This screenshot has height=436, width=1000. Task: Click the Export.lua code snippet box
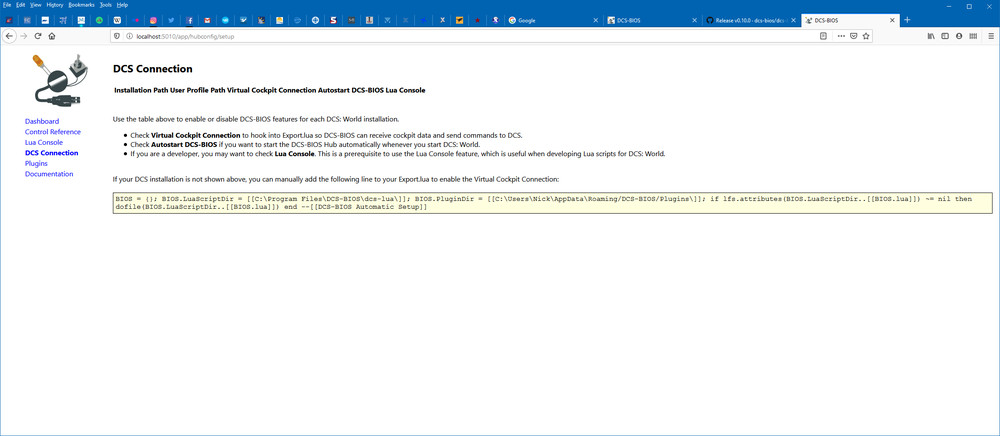coord(552,203)
